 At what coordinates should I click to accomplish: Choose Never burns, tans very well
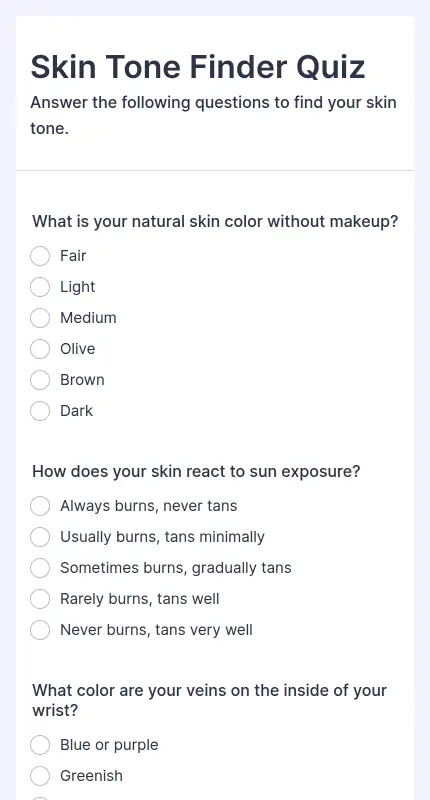pos(40,630)
